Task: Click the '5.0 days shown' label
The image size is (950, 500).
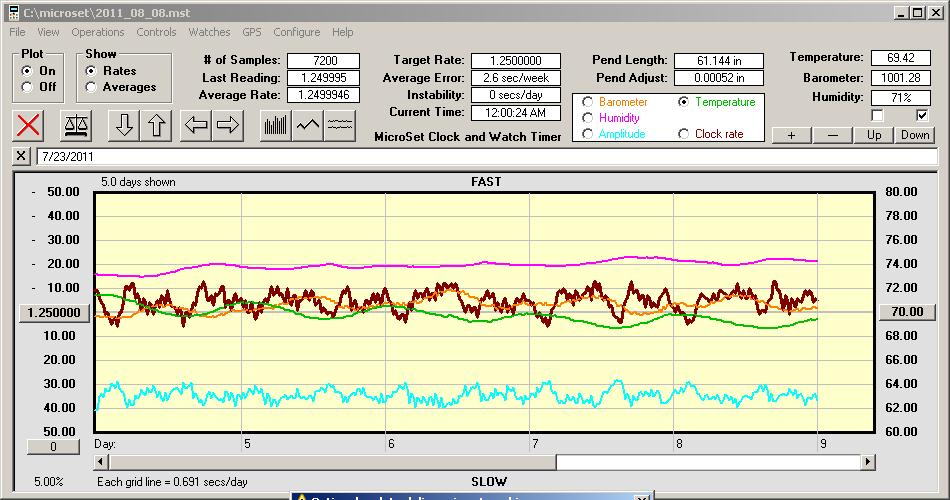Action: click(x=138, y=182)
